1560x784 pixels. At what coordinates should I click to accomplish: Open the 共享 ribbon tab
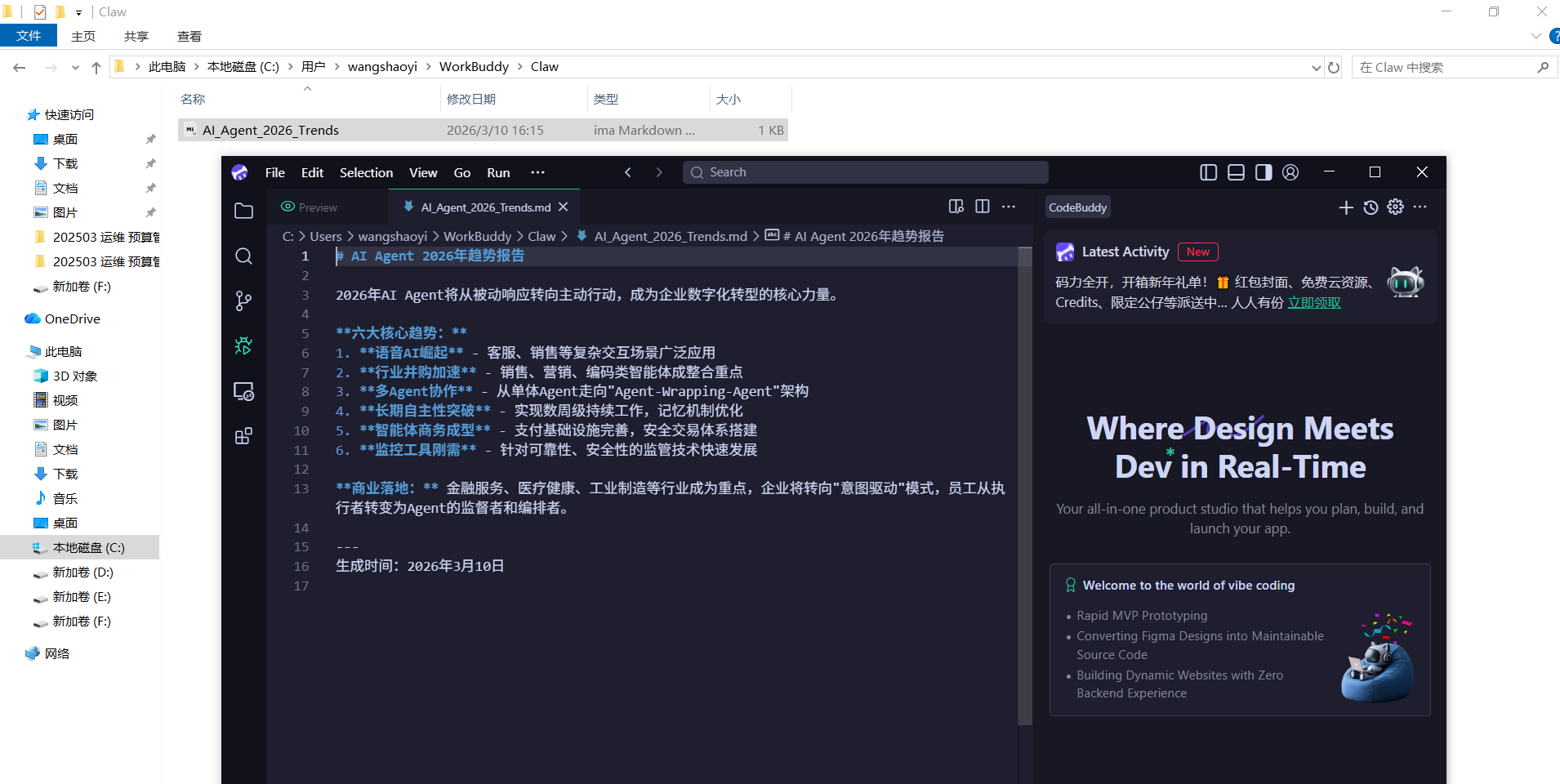[x=136, y=36]
